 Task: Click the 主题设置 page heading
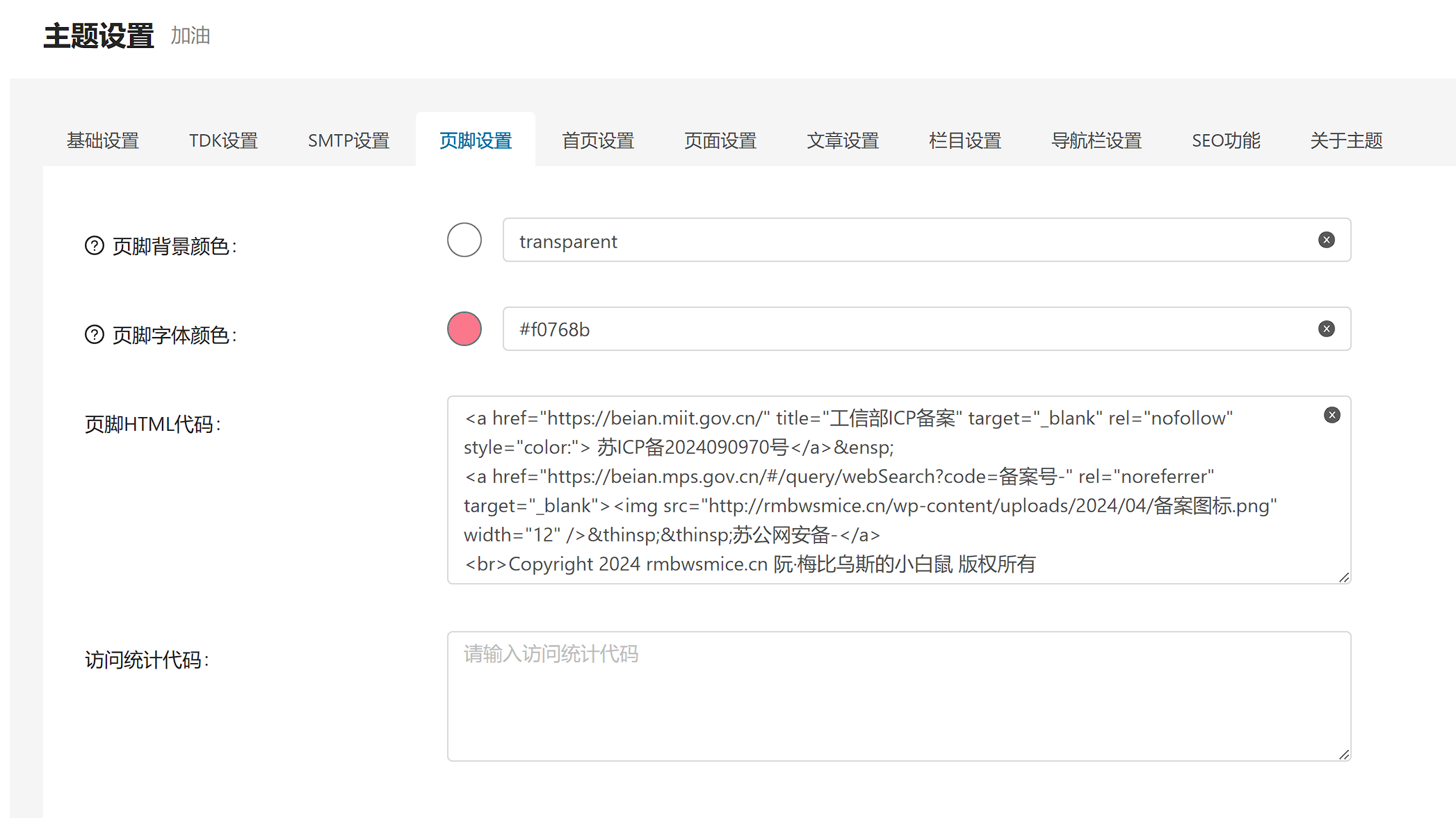click(x=99, y=35)
